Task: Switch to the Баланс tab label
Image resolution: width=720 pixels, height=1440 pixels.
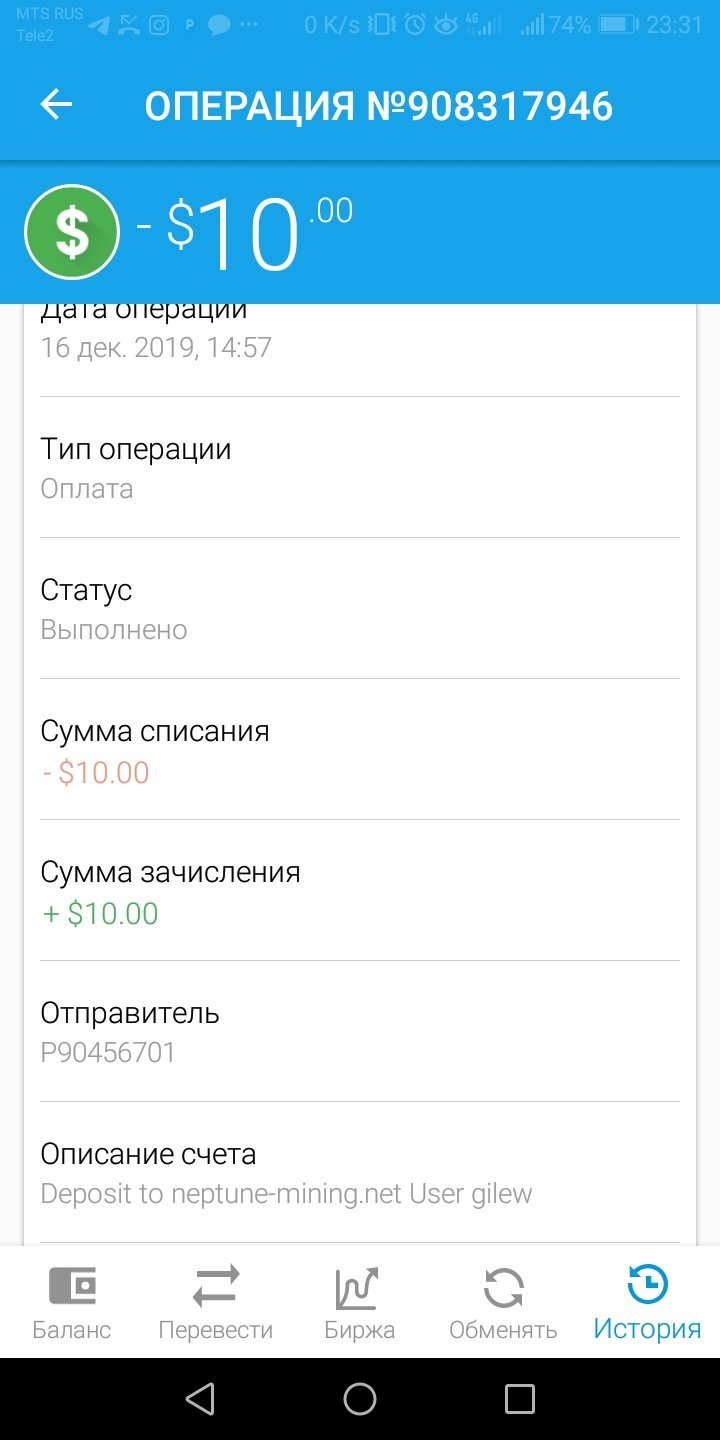Action: pos(72,1330)
